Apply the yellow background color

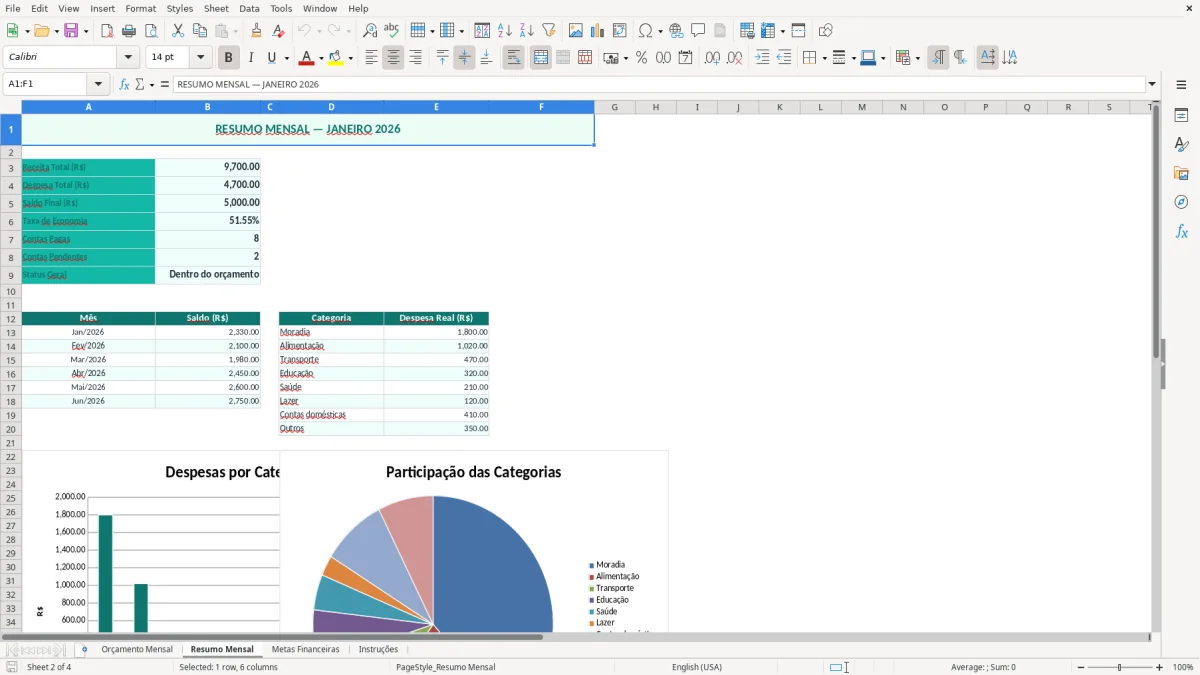pos(336,58)
